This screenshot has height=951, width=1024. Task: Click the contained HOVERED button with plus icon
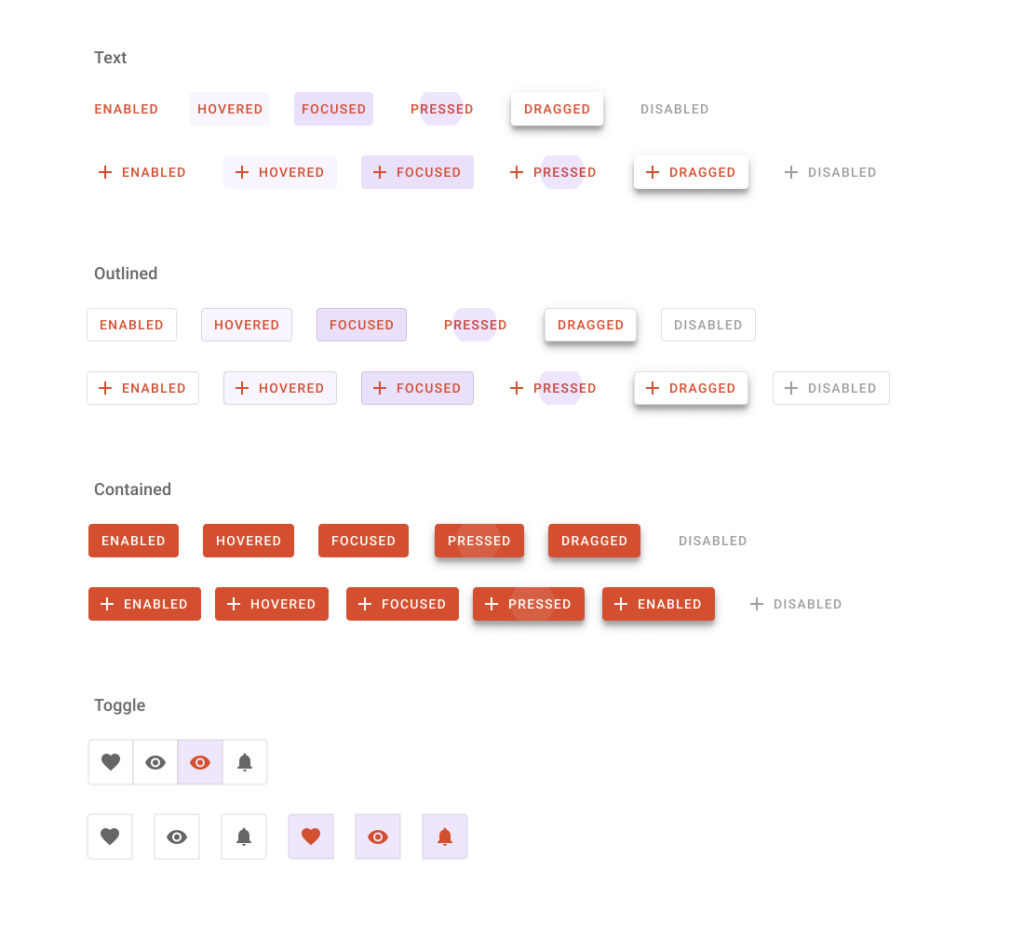pos(272,604)
